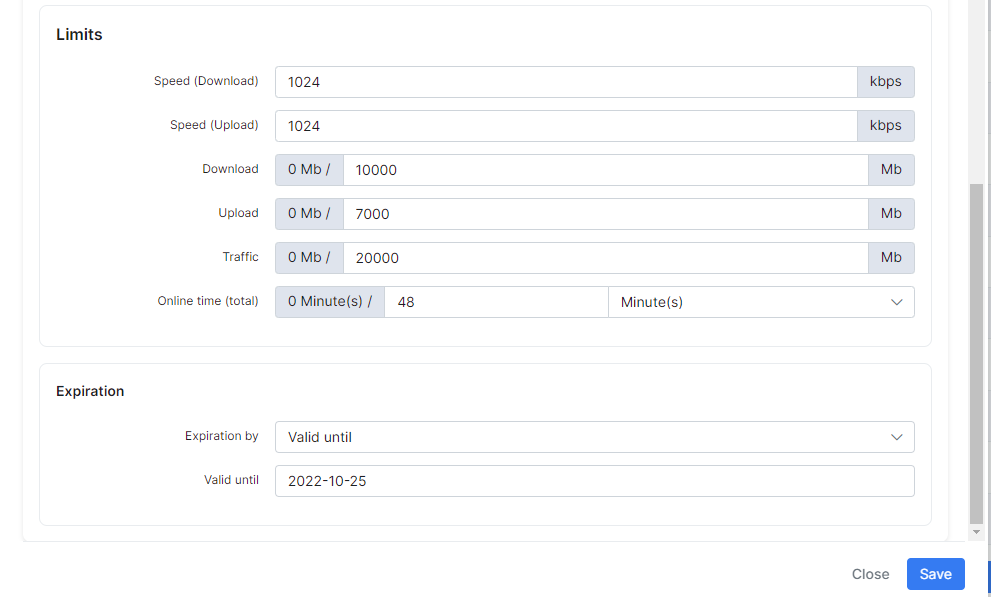
Task: Click the vertical scrollbar thumb
Action: pyautogui.click(x=976, y=354)
